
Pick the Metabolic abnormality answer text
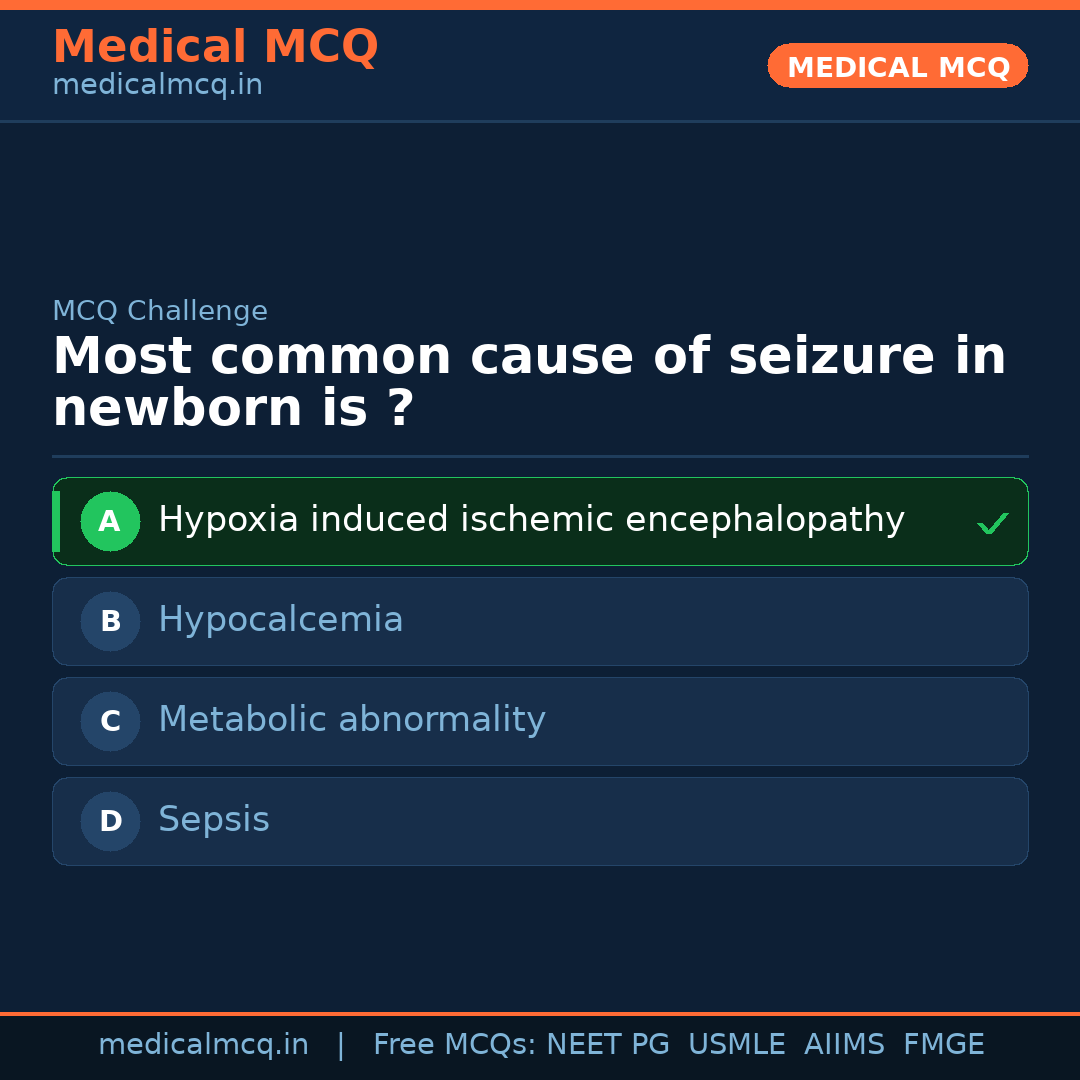(x=351, y=720)
